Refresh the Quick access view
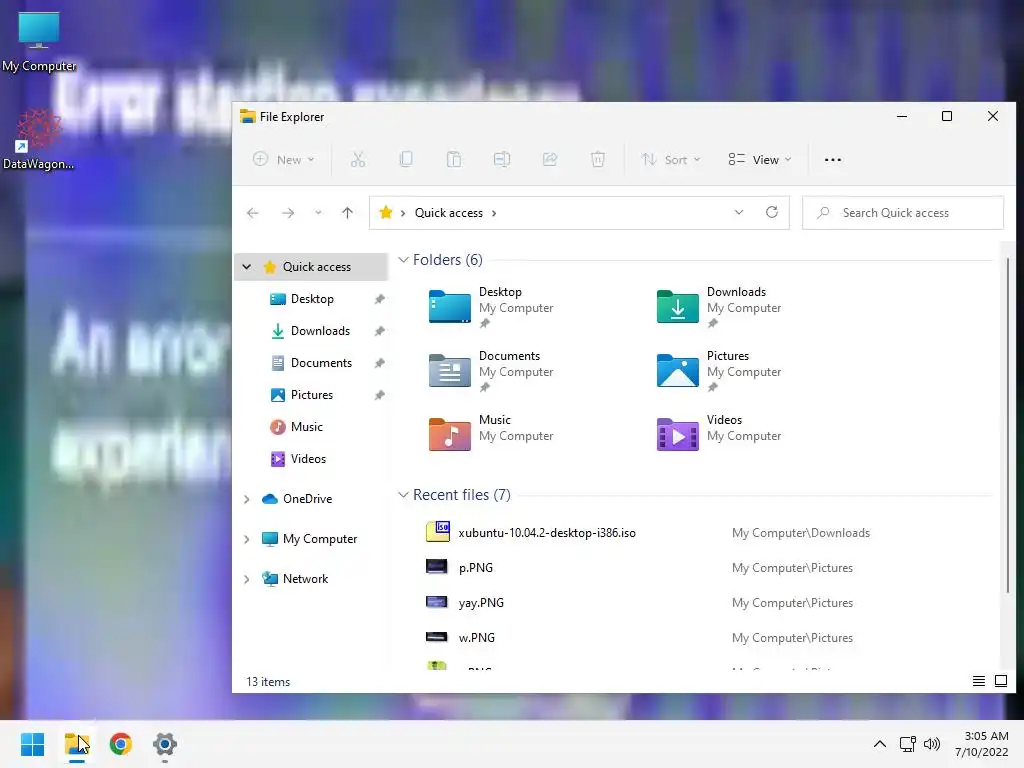Image resolution: width=1024 pixels, height=768 pixels. tap(772, 212)
